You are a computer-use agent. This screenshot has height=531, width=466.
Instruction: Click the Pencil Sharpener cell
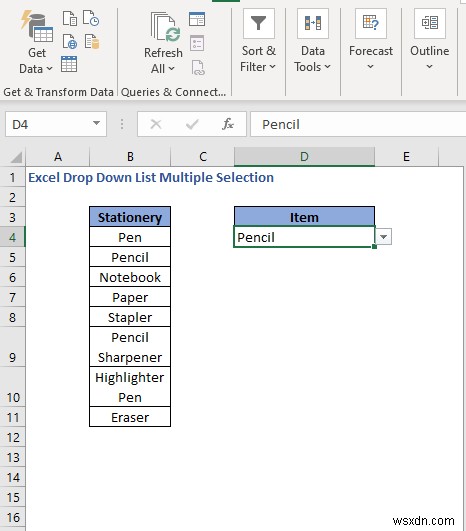[130, 347]
